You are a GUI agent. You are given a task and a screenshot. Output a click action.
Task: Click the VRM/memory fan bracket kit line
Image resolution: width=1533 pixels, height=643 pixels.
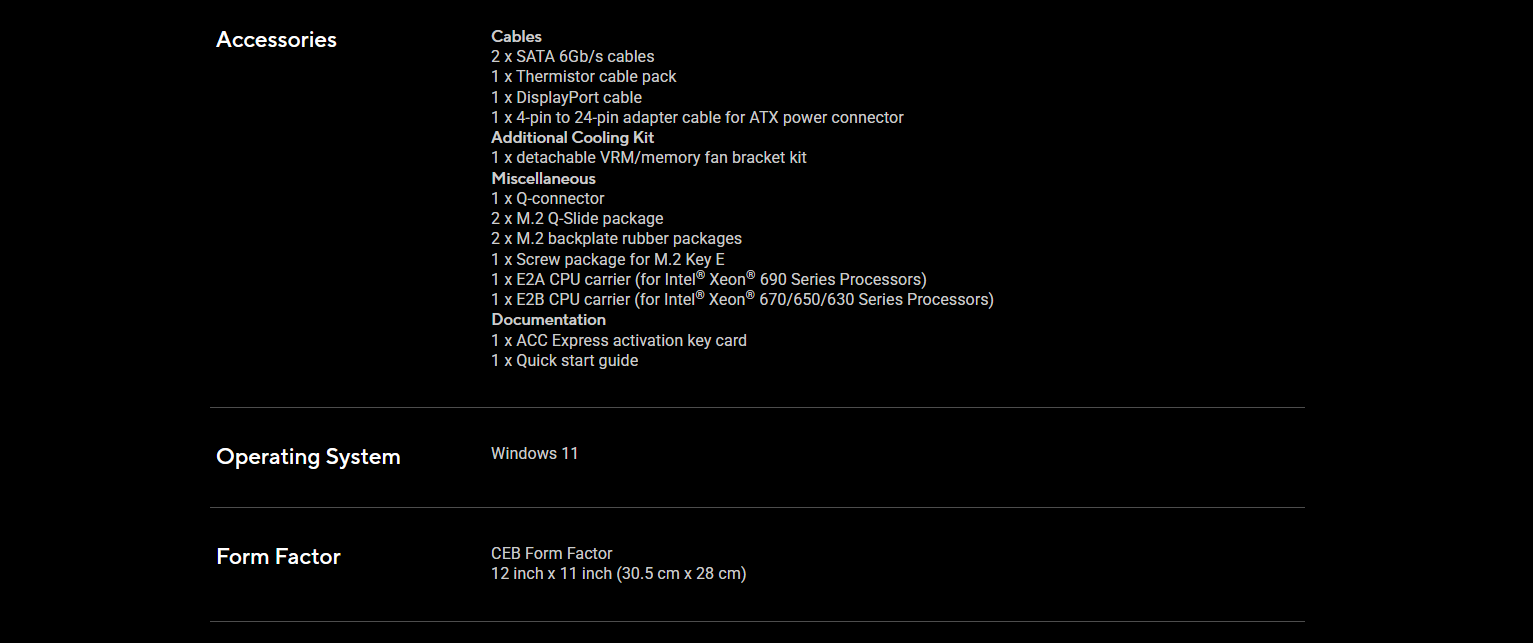point(649,158)
